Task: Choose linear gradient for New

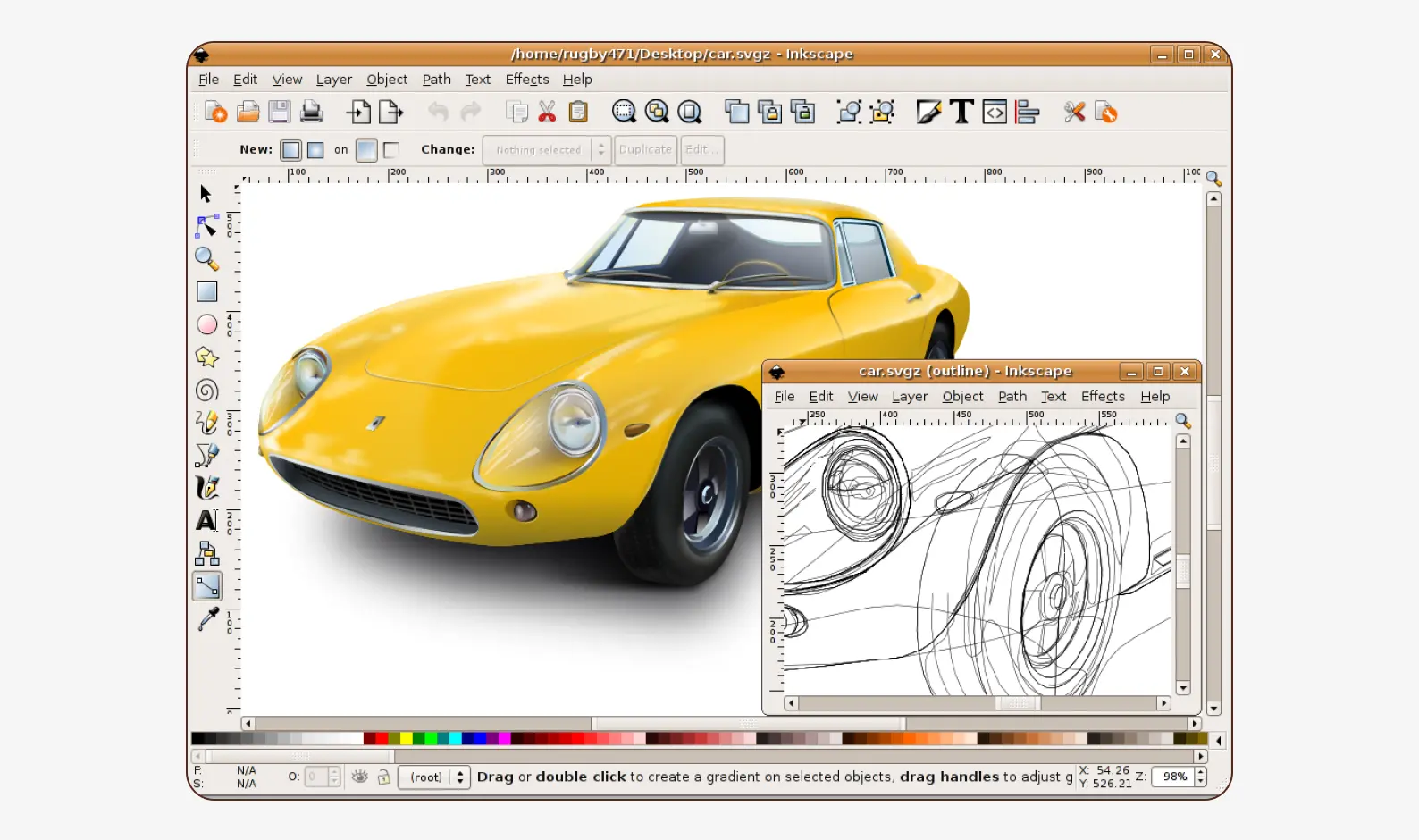Action: 290,150
